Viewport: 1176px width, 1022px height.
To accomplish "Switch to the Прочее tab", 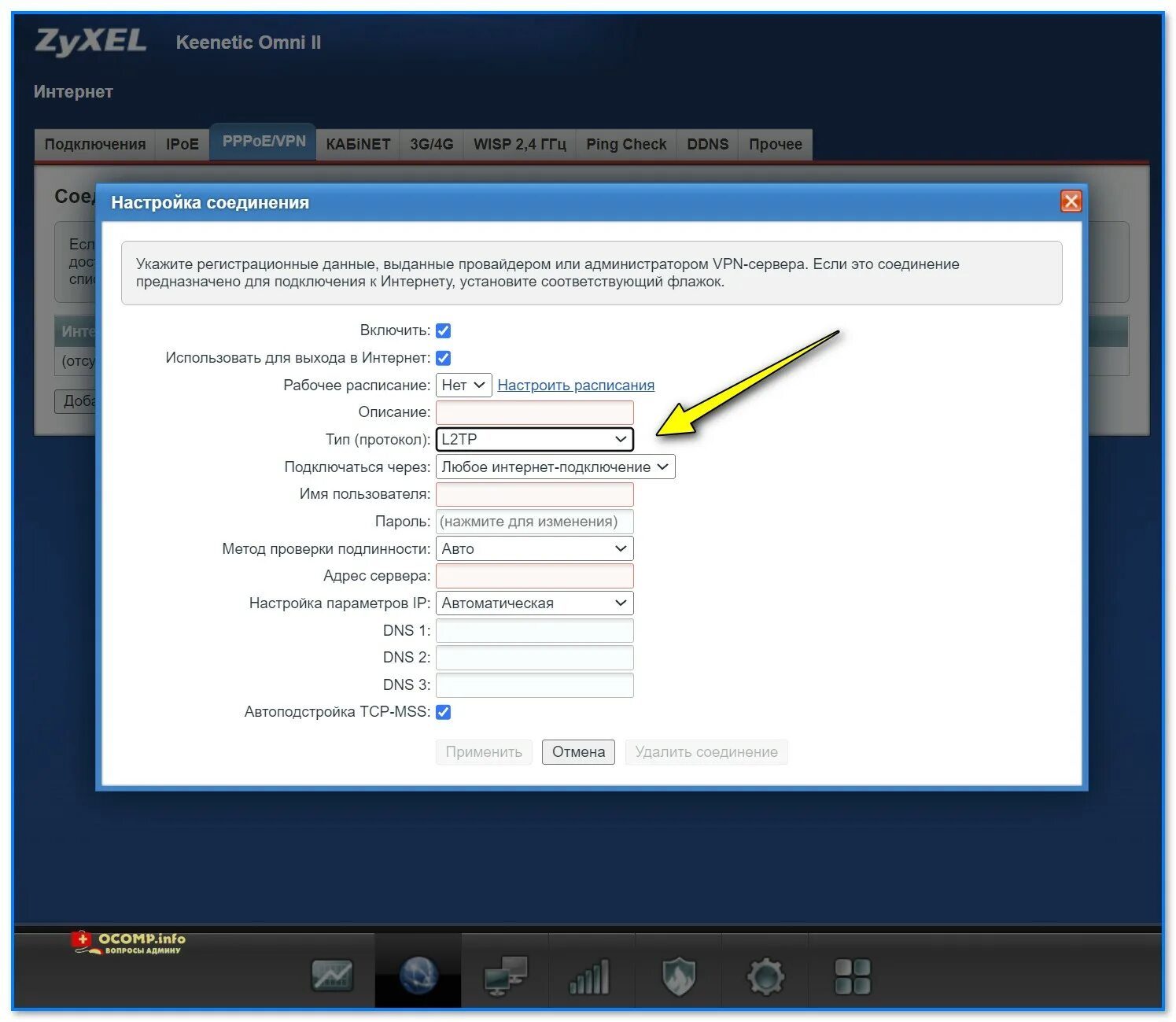I will pos(776,144).
